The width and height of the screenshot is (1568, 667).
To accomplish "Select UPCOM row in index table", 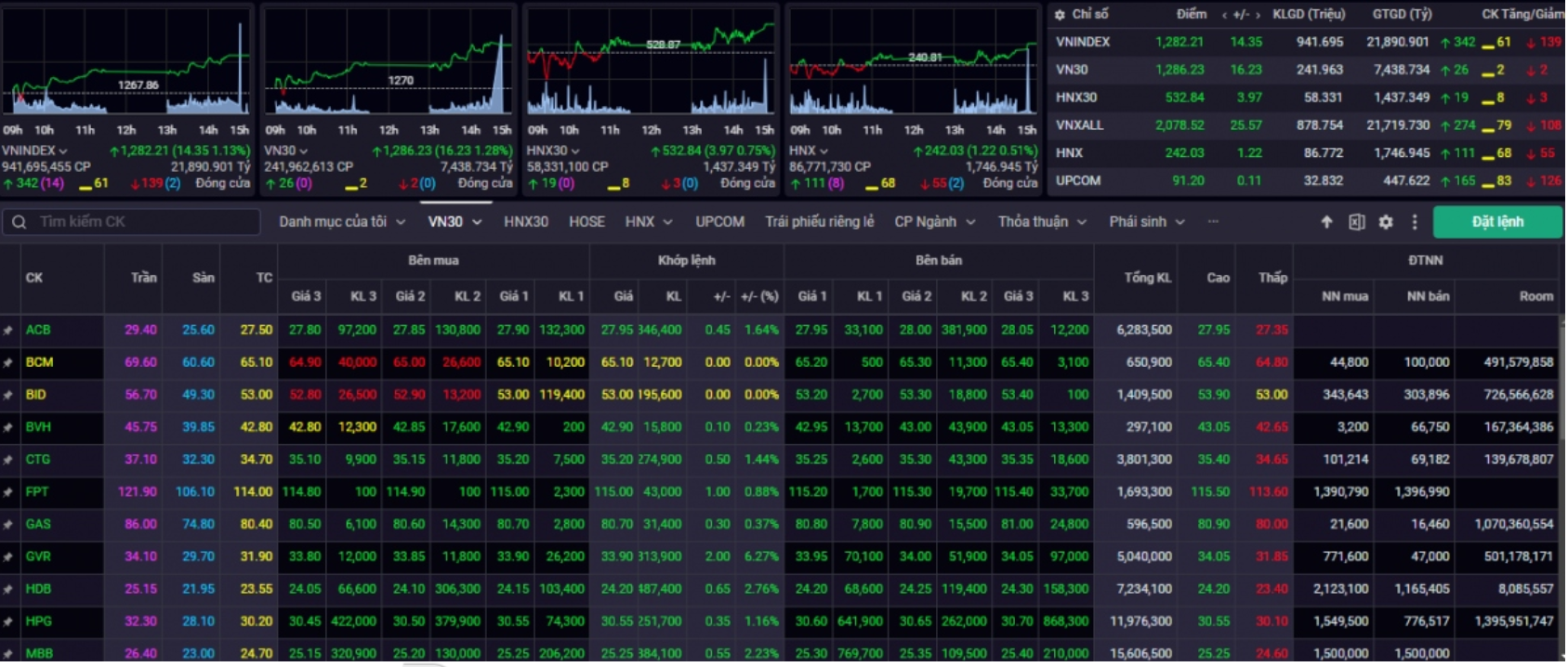I will (1307, 181).
